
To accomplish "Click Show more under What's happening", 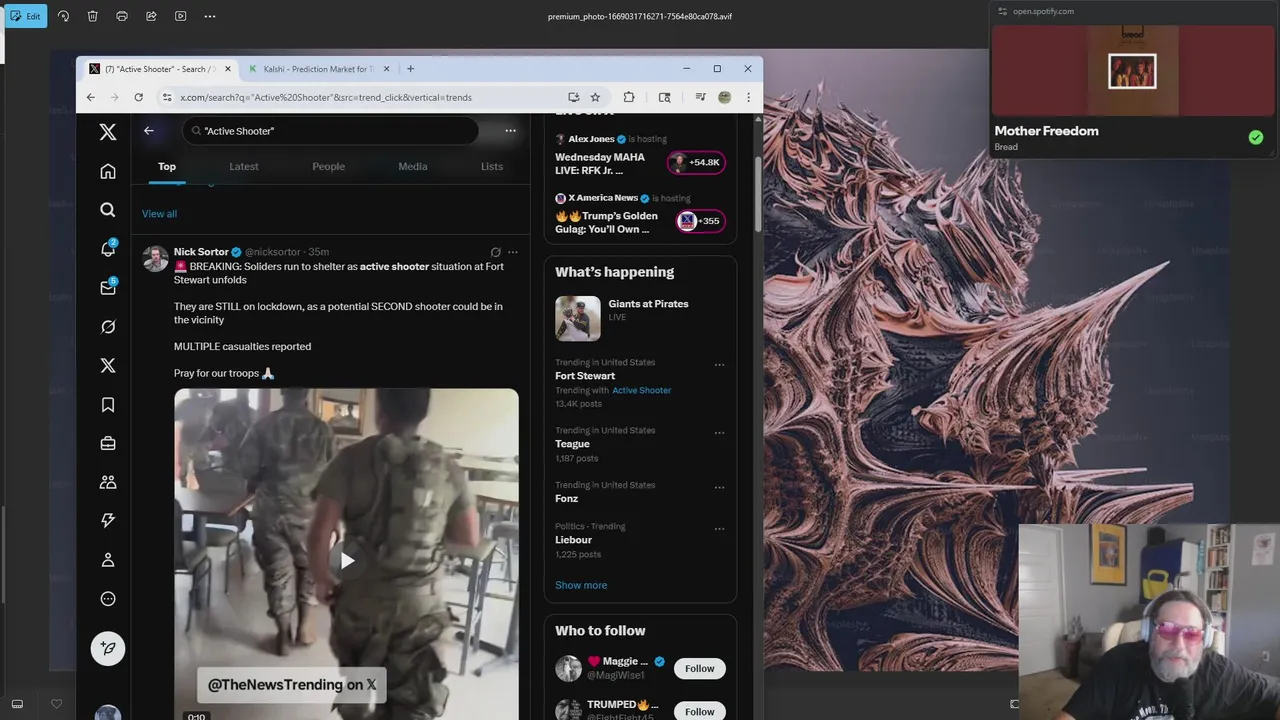I will click(x=581, y=585).
